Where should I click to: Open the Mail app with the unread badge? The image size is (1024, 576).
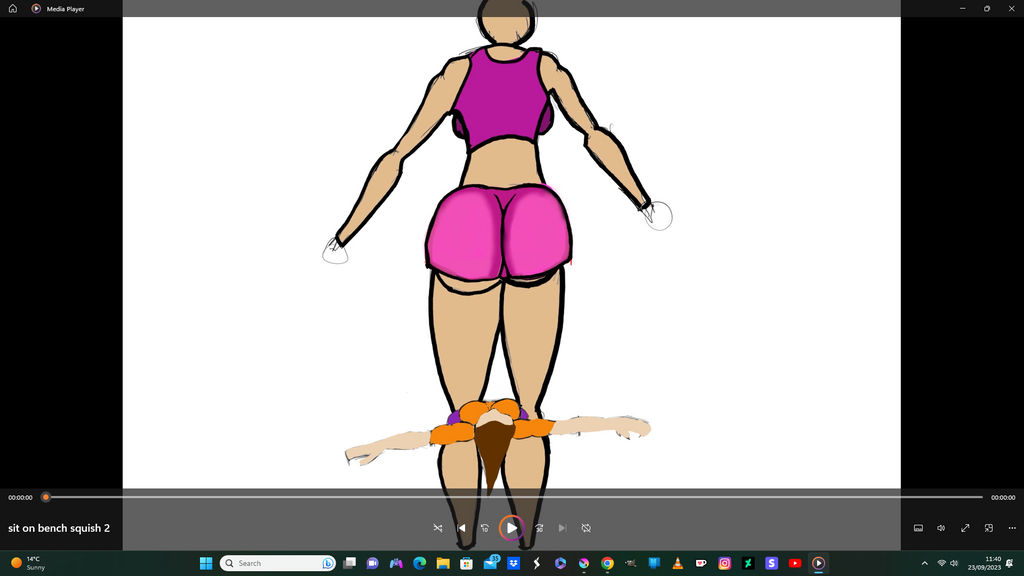(490, 562)
